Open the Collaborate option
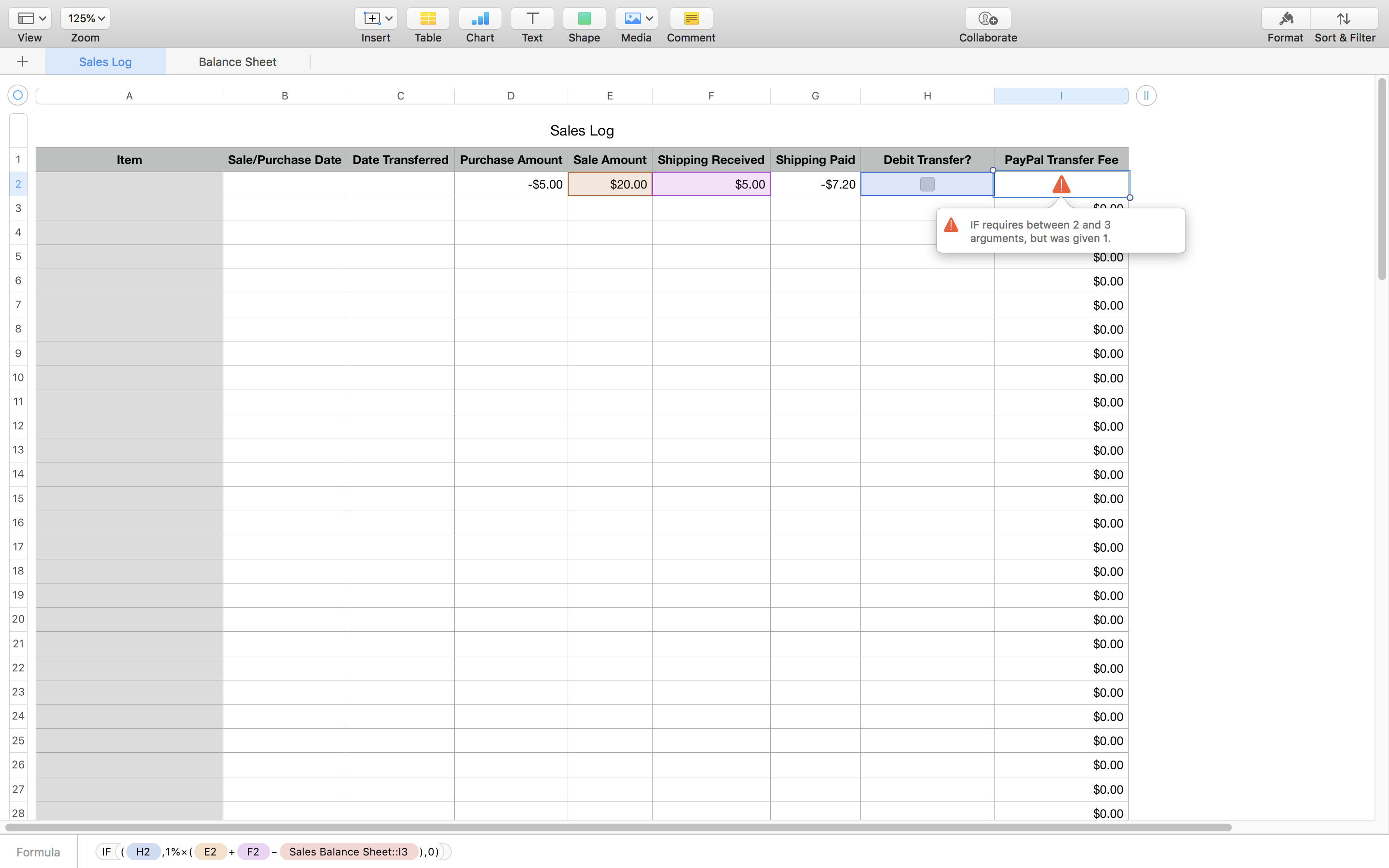 point(987,19)
